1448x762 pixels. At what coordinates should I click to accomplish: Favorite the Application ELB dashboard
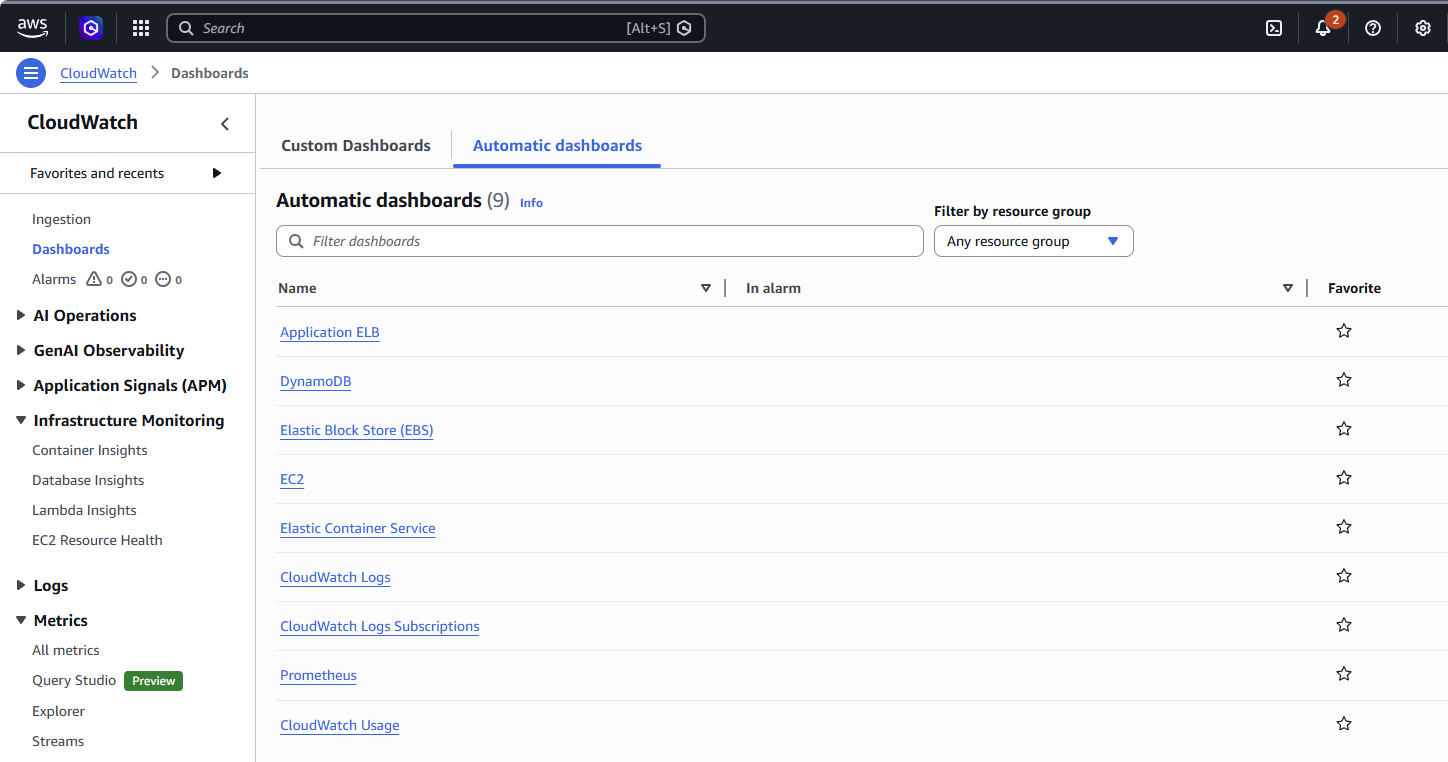pyautogui.click(x=1344, y=331)
